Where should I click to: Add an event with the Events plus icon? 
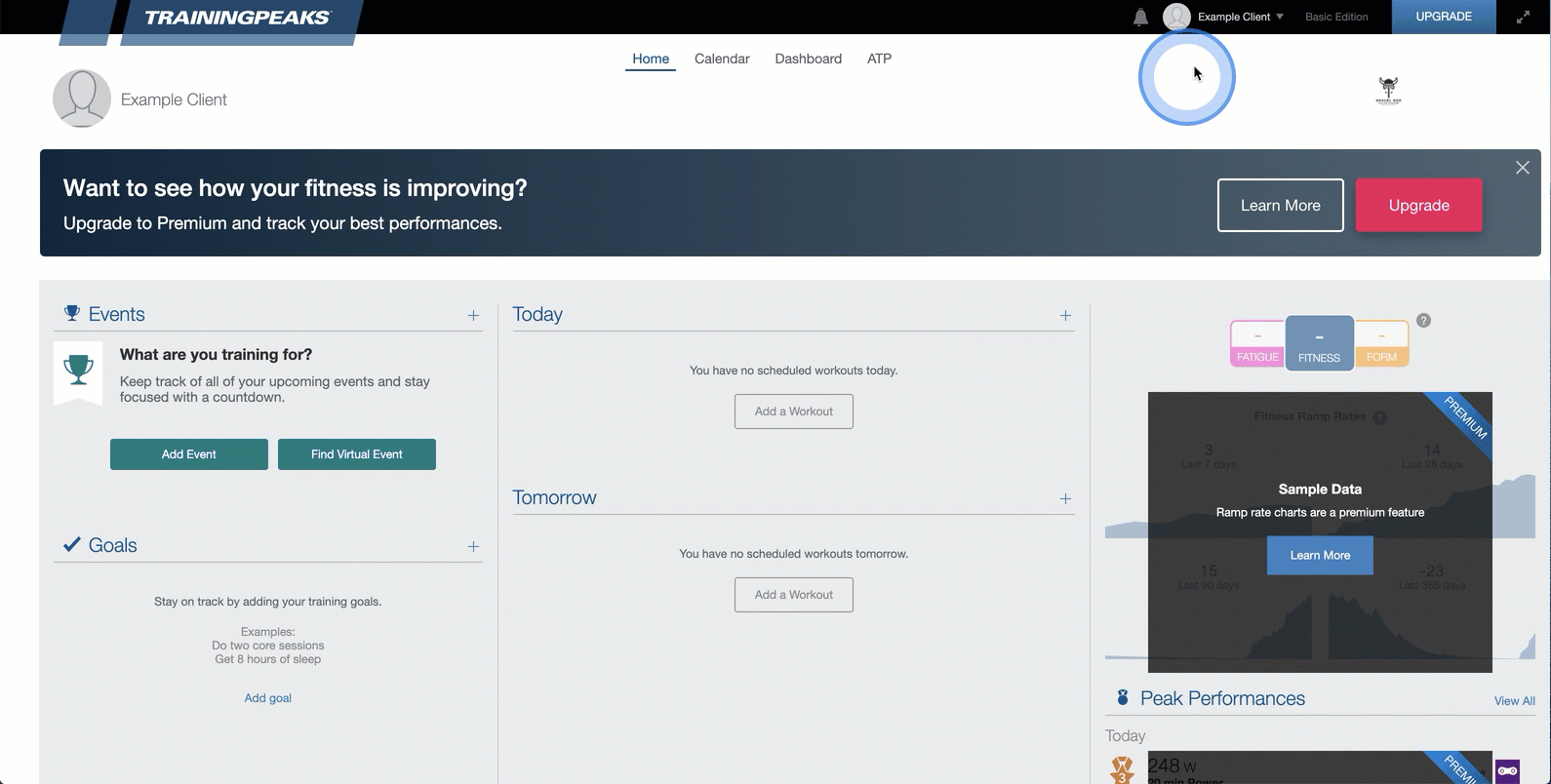[x=473, y=315]
